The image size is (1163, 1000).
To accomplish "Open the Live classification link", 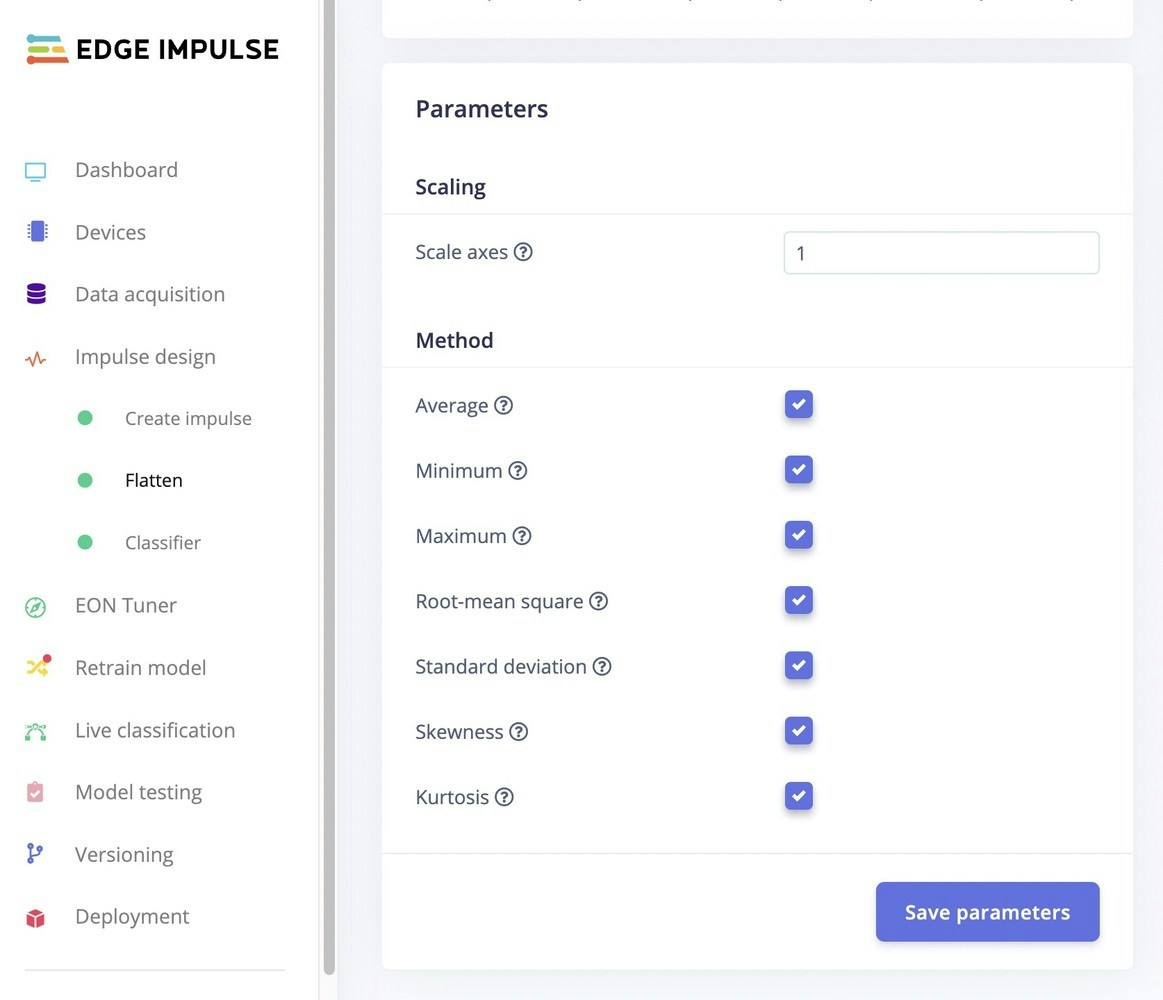I will tap(155, 731).
